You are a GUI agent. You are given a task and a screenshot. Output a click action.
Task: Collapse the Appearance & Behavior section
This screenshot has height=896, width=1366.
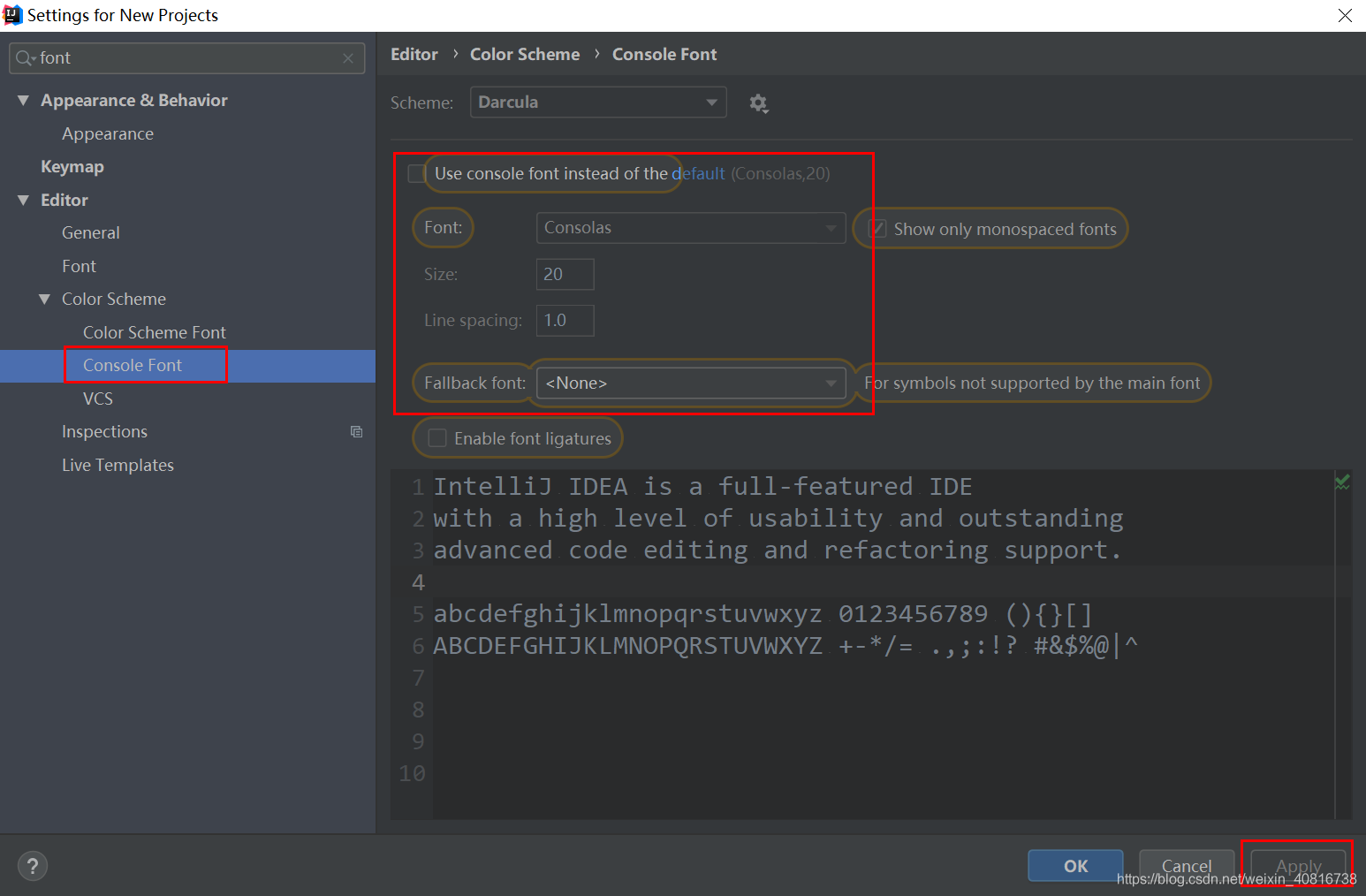pos(23,101)
